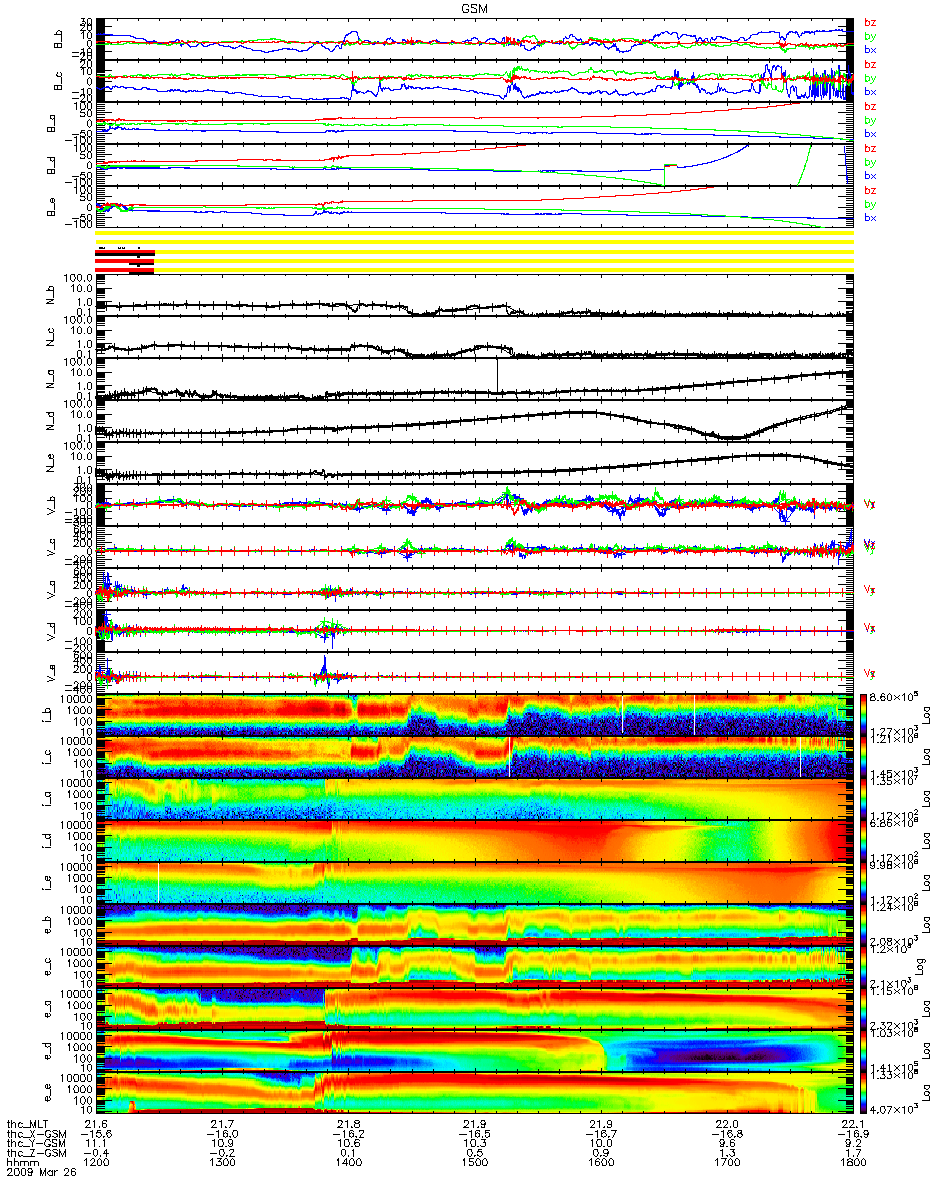Screen dimensions: 930x1200
Task: Click the e_e electron spectrogram color bar
Action: [864, 1091]
